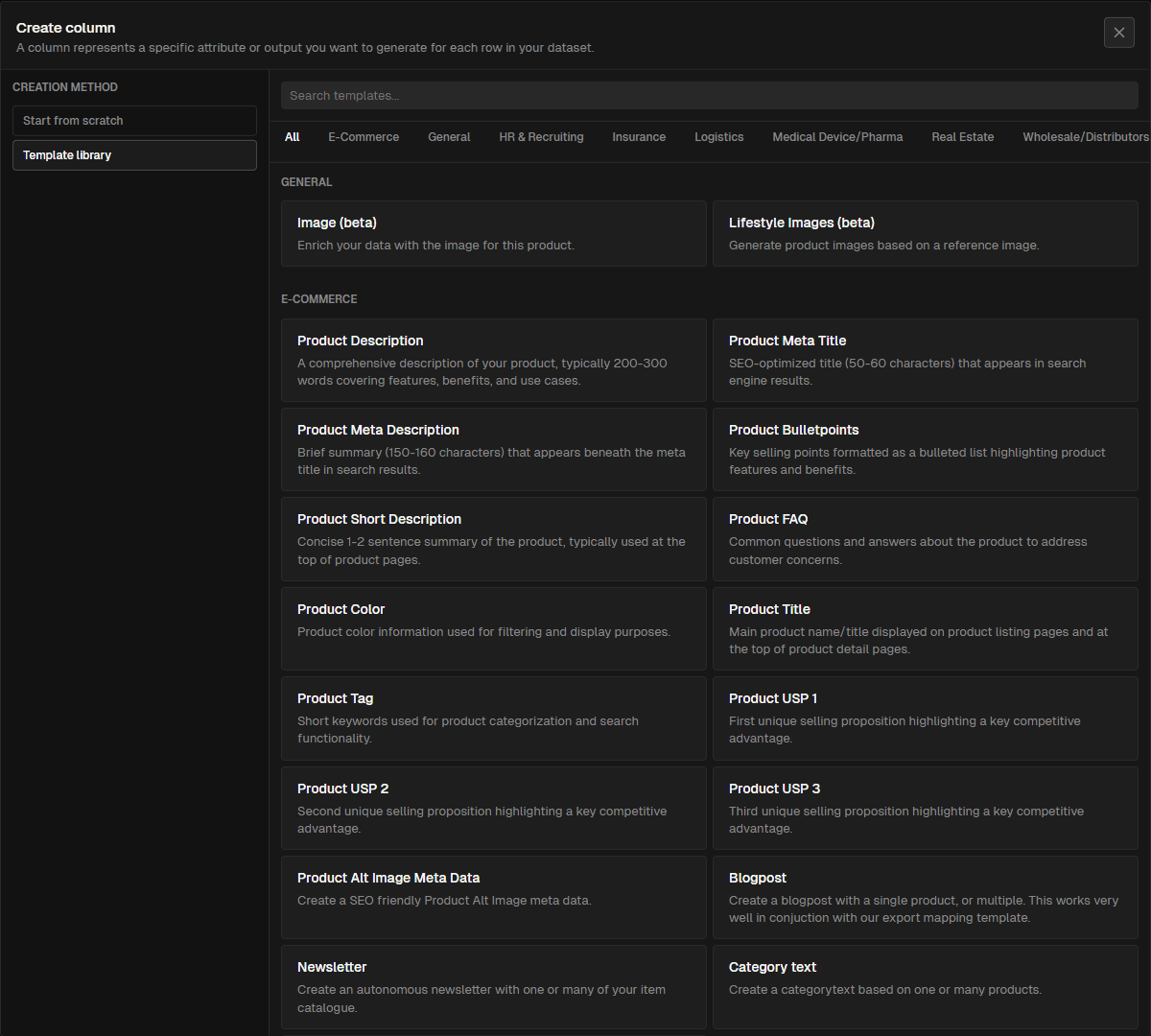Open the Medical Device/Pharma tab
The height and width of the screenshot is (1036, 1151).
[837, 137]
